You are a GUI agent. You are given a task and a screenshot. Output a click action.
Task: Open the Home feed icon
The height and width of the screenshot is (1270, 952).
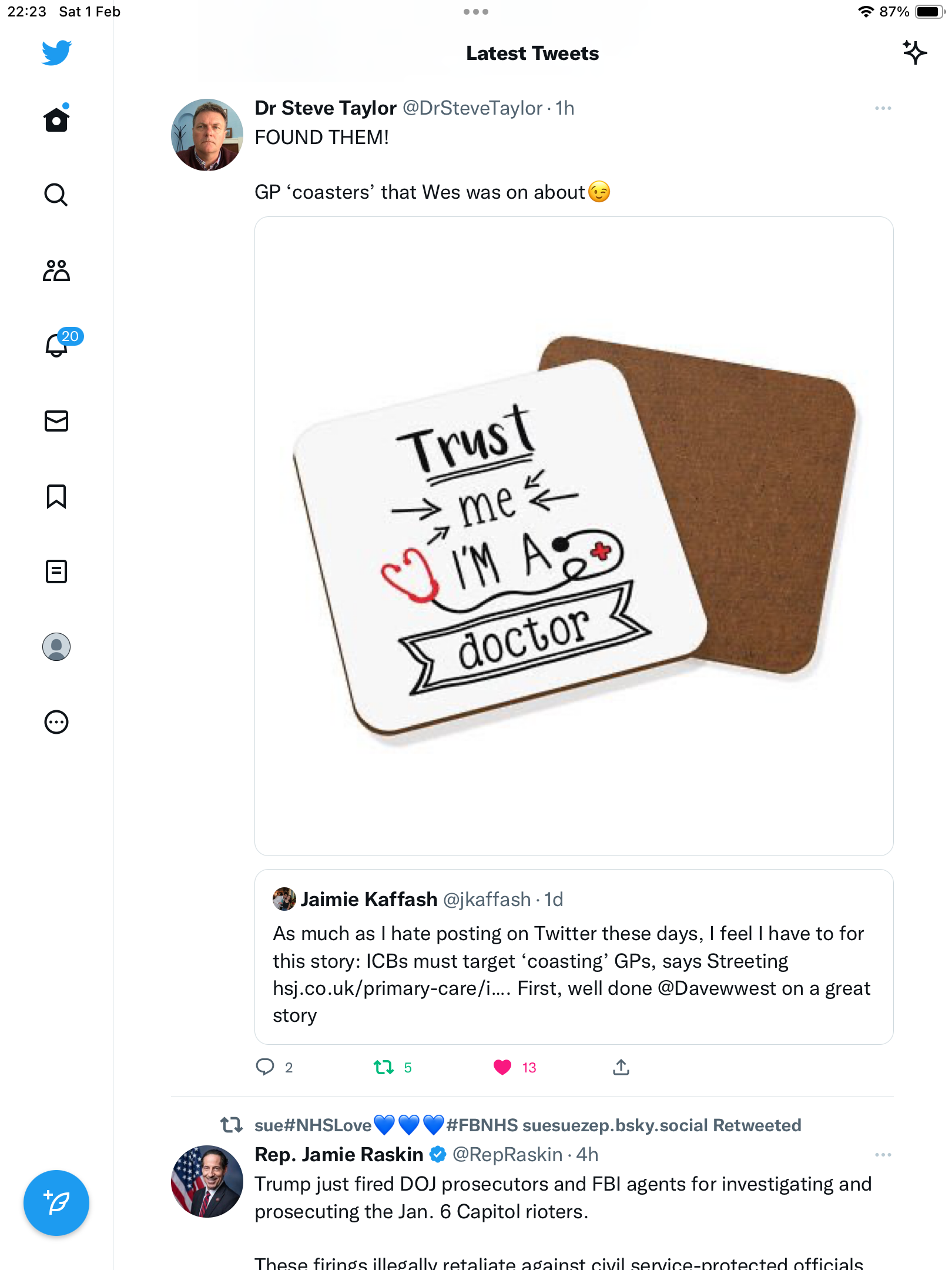pos(56,119)
